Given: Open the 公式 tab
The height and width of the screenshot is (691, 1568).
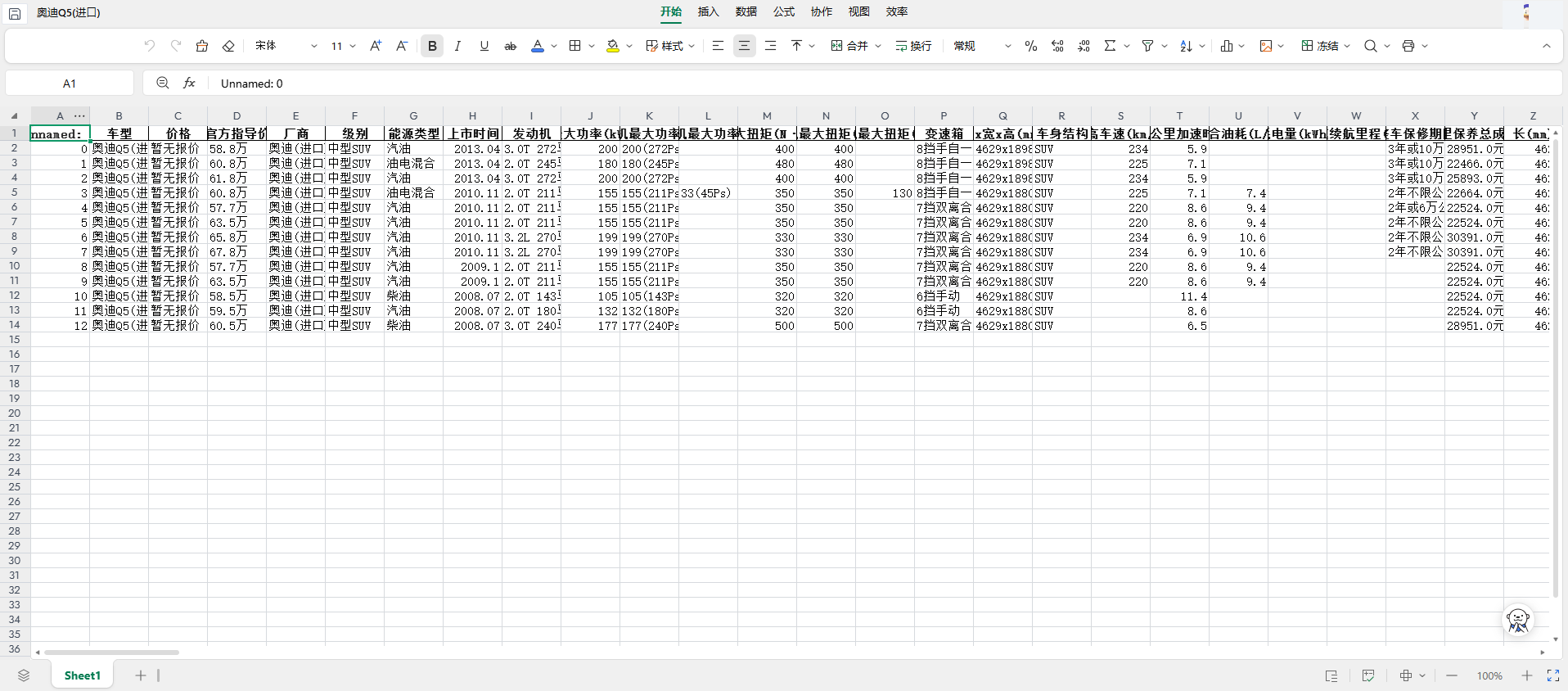Looking at the screenshot, I should pos(784,11).
